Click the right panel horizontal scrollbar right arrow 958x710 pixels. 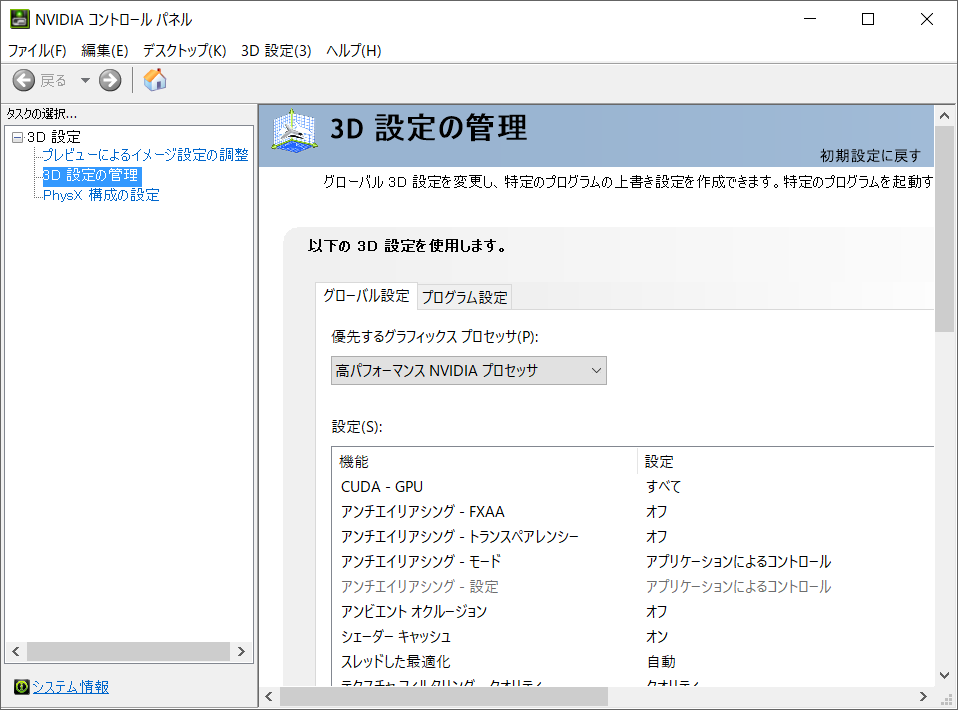click(x=923, y=697)
